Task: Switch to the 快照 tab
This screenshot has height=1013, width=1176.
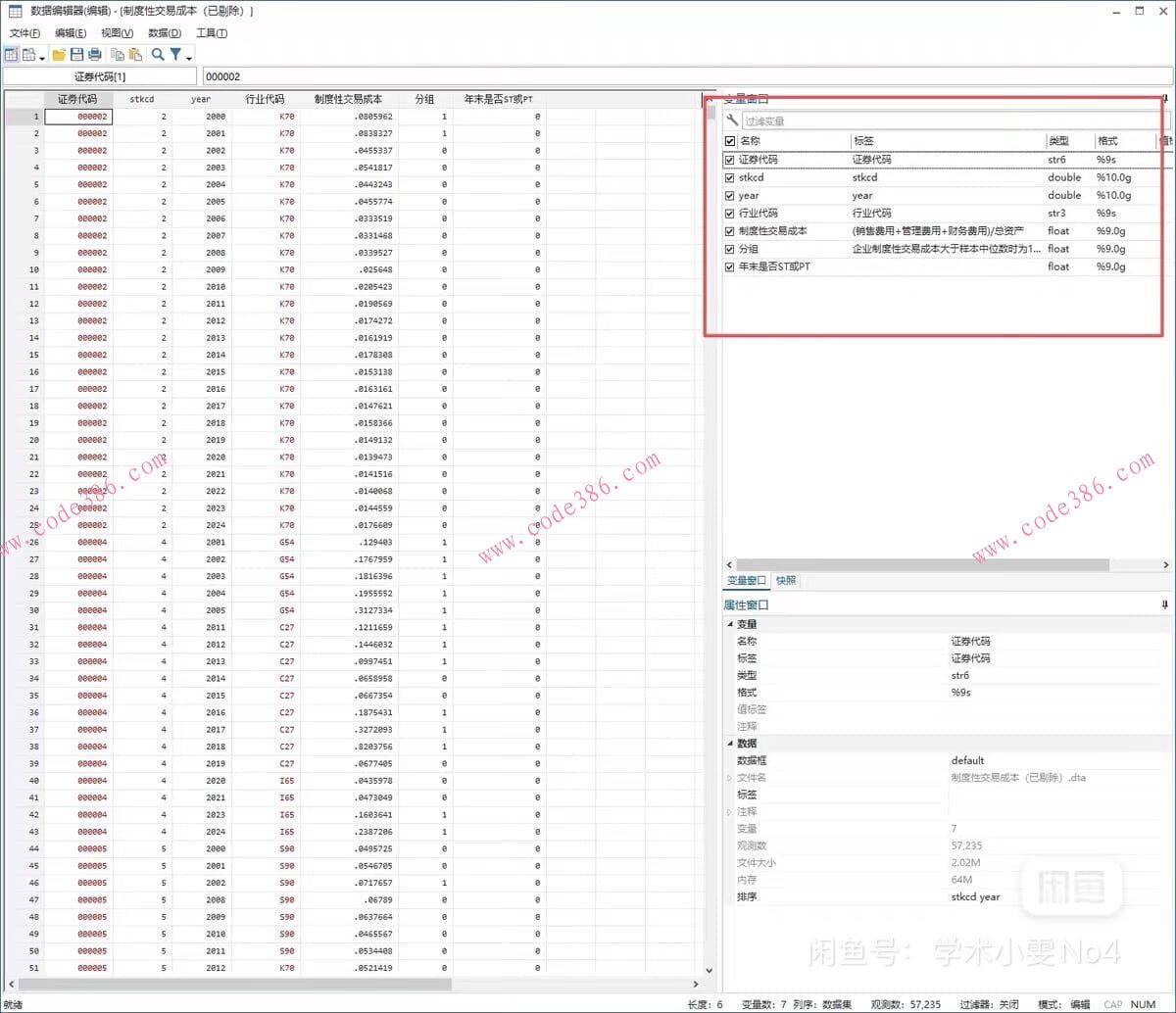Action: pyautogui.click(x=786, y=581)
